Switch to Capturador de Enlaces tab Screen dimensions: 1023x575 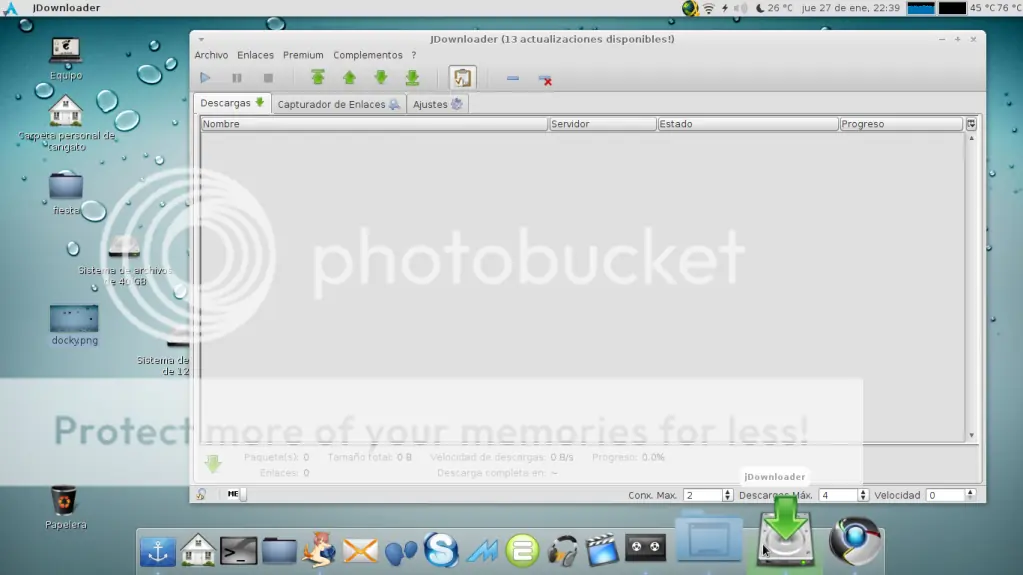point(339,104)
